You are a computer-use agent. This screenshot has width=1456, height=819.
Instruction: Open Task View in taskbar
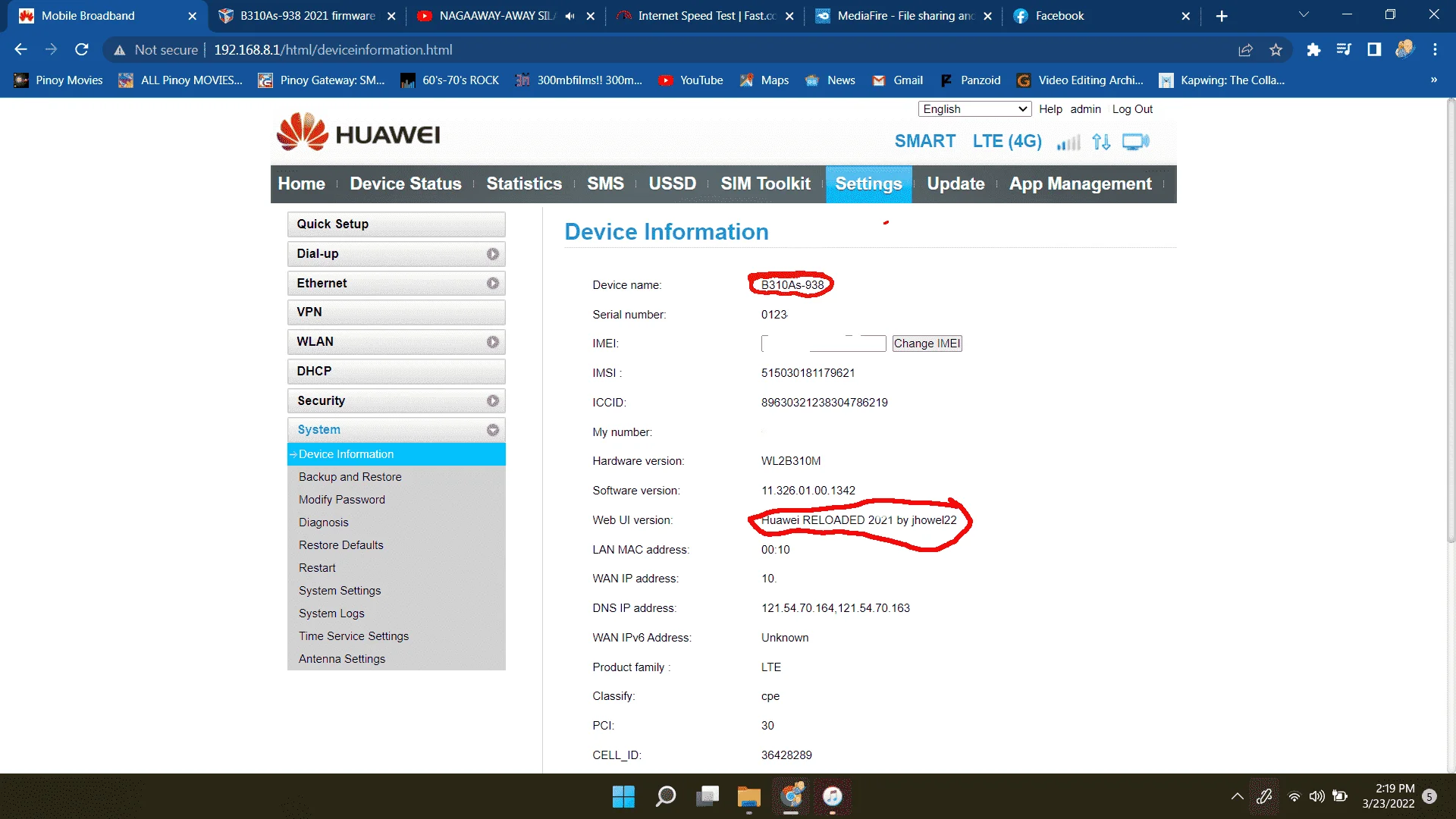click(708, 796)
